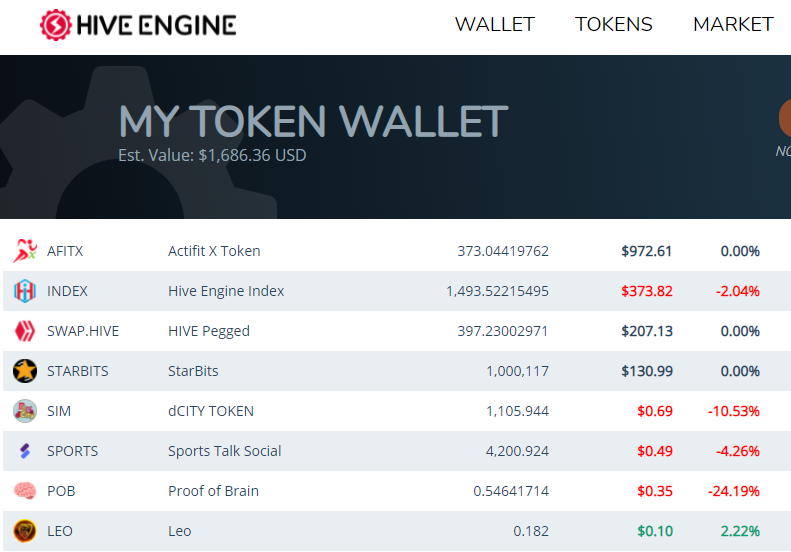The width and height of the screenshot is (791, 552).
Task: Click the SPORTS balance 4,200.924
Action: [x=517, y=451]
